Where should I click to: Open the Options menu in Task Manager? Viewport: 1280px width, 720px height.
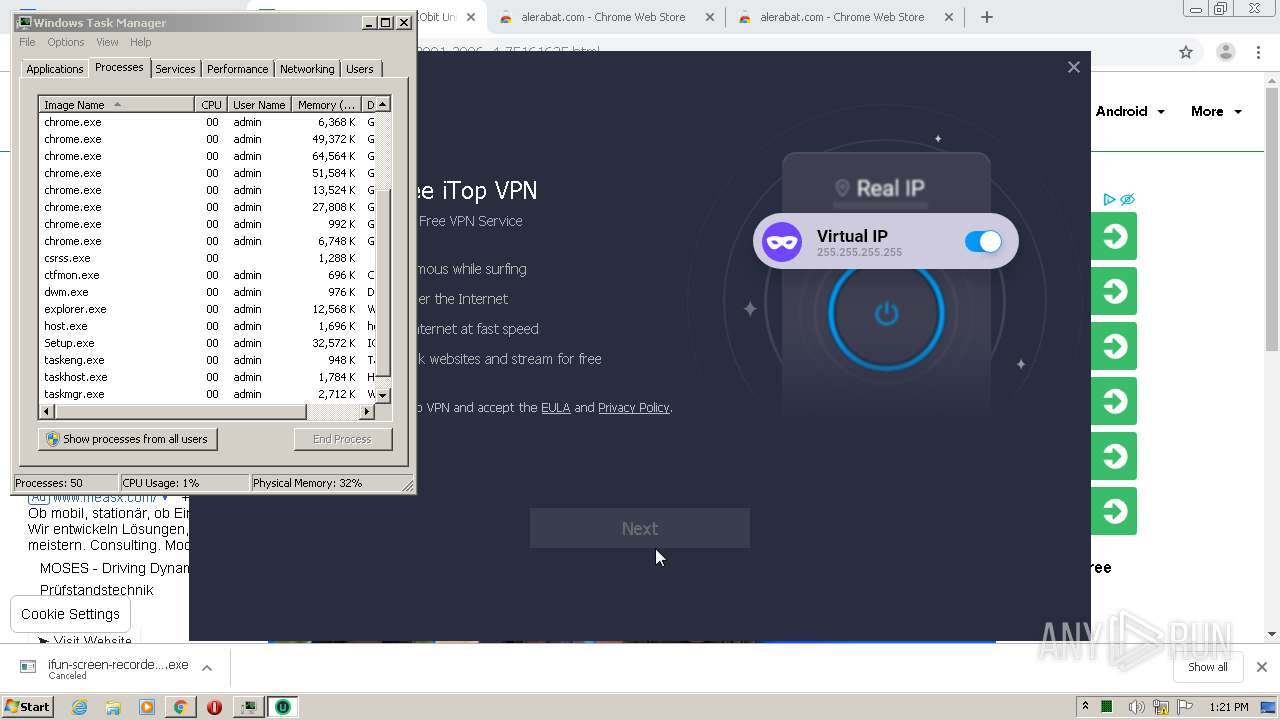pyautogui.click(x=66, y=42)
